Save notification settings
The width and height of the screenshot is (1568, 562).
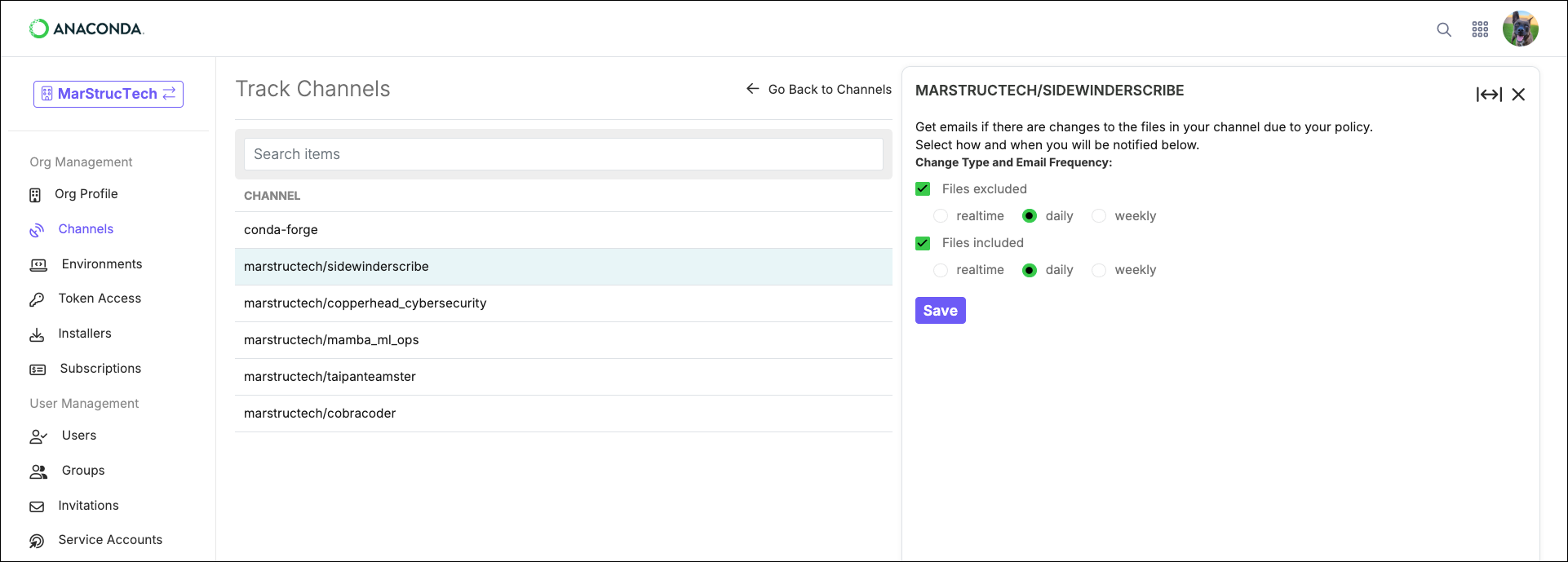pos(941,311)
